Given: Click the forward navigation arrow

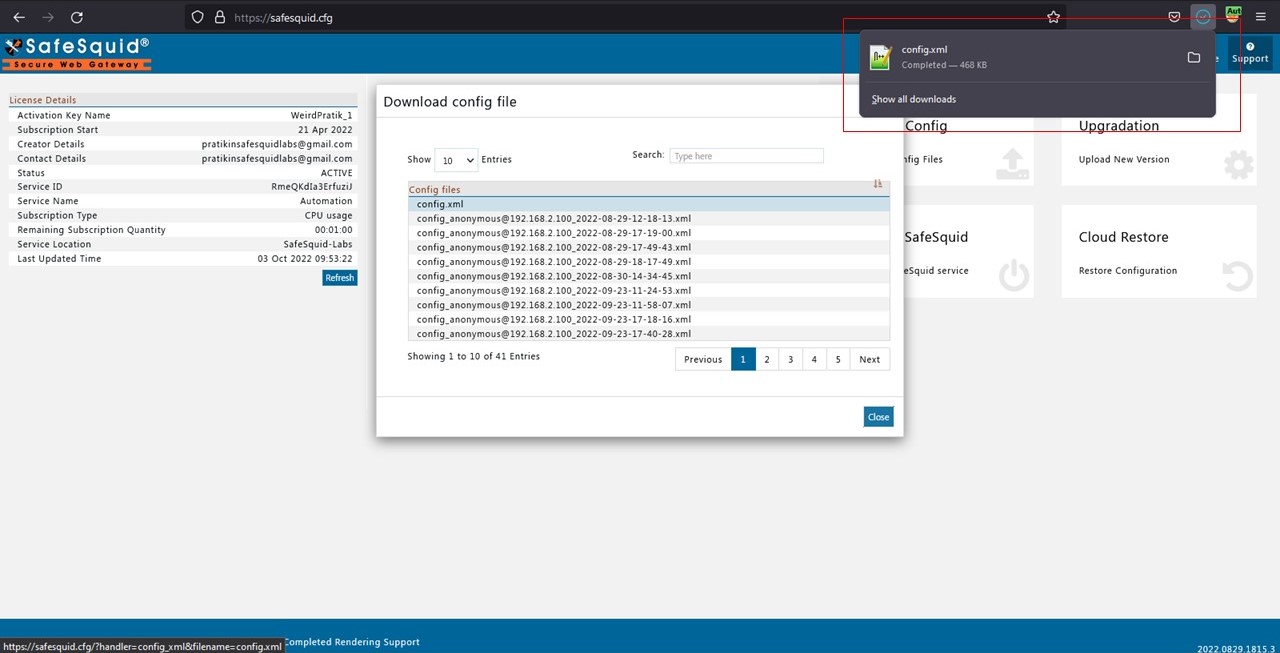Looking at the screenshot, I should point(47,17).
